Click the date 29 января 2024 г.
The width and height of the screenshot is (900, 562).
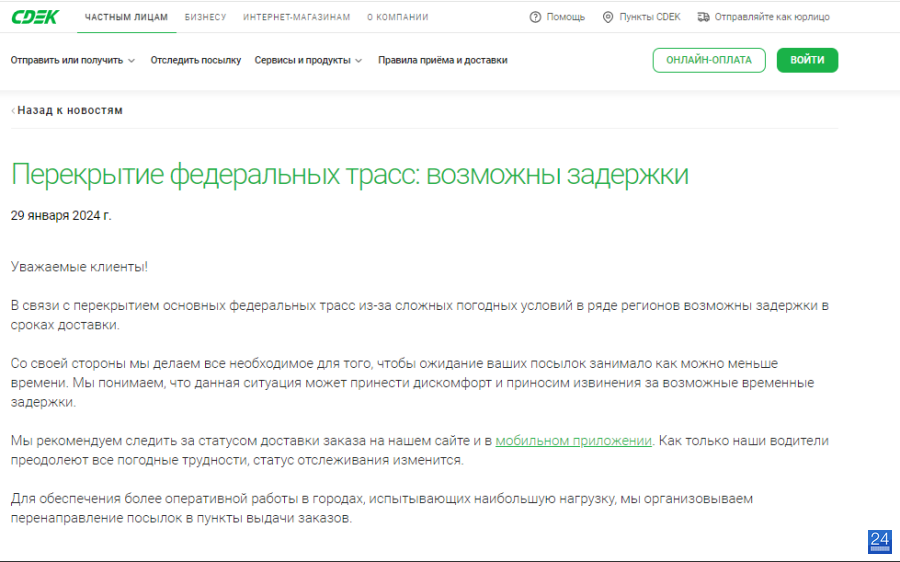point(61,216)
